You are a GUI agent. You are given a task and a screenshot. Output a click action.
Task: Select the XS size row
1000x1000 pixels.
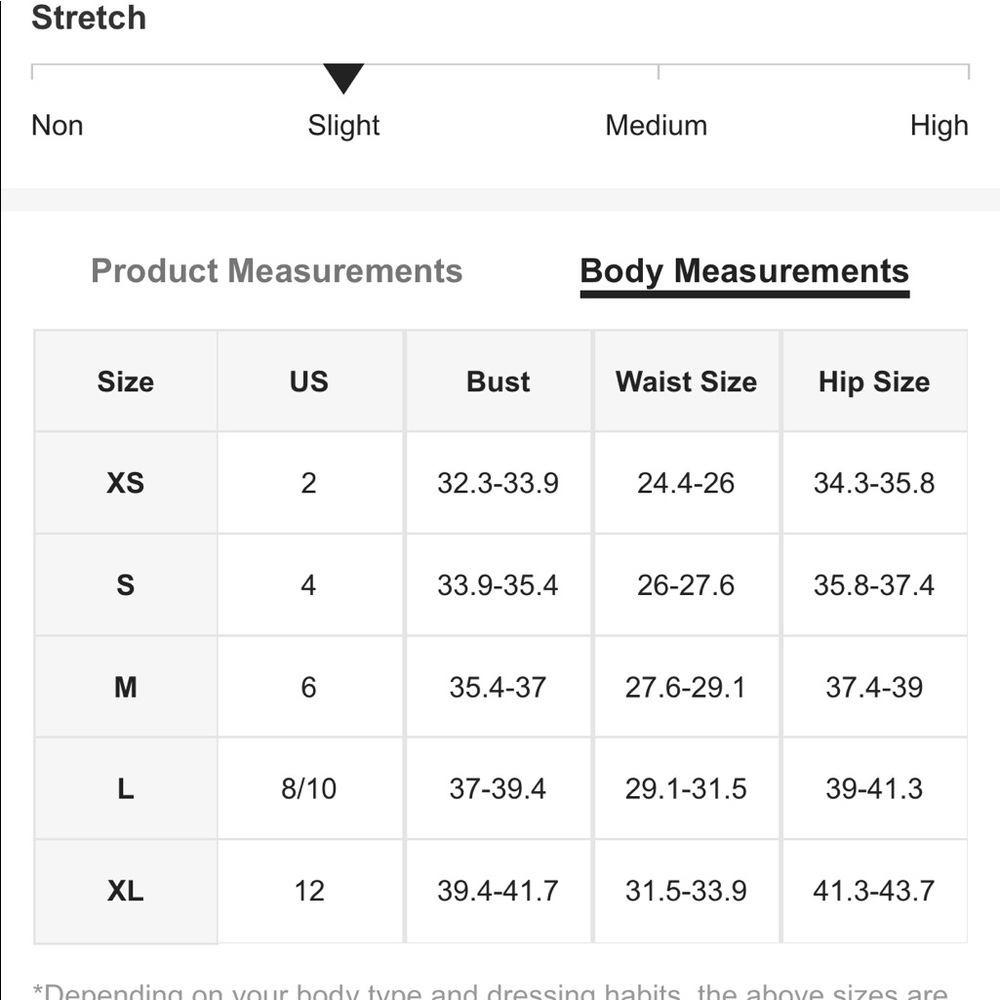[500, 483]
